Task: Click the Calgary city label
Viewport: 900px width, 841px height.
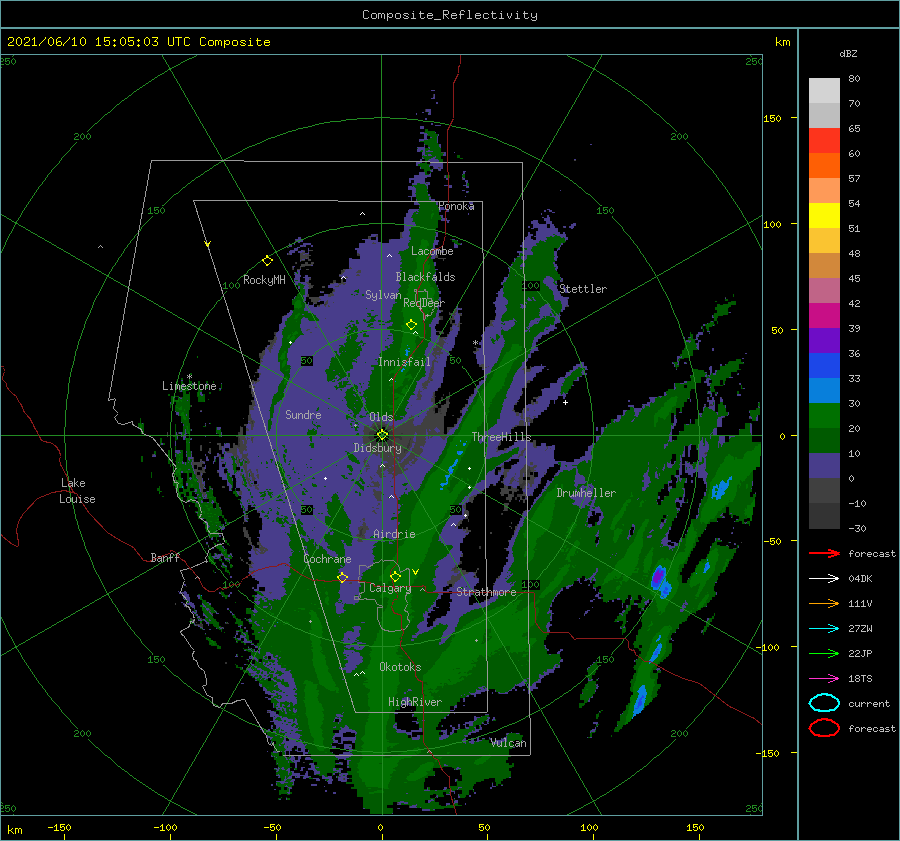Action: click(390, 588)
